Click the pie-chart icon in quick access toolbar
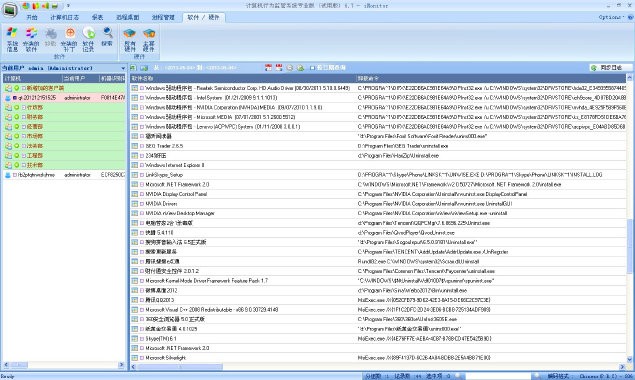Screen dimensions: 635x380 click(x=26, y=6)
